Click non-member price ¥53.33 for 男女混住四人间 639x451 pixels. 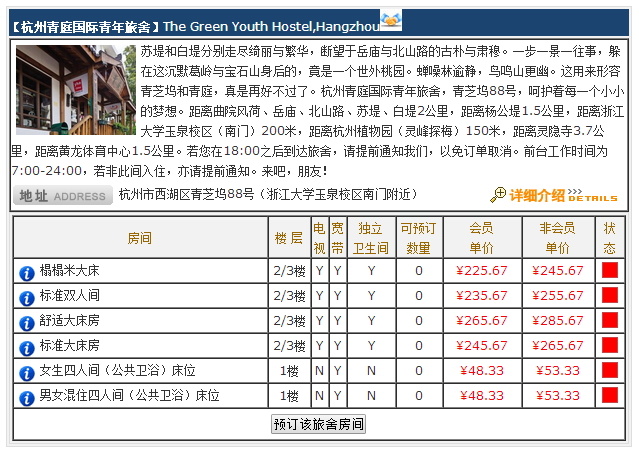click(557, 396)
